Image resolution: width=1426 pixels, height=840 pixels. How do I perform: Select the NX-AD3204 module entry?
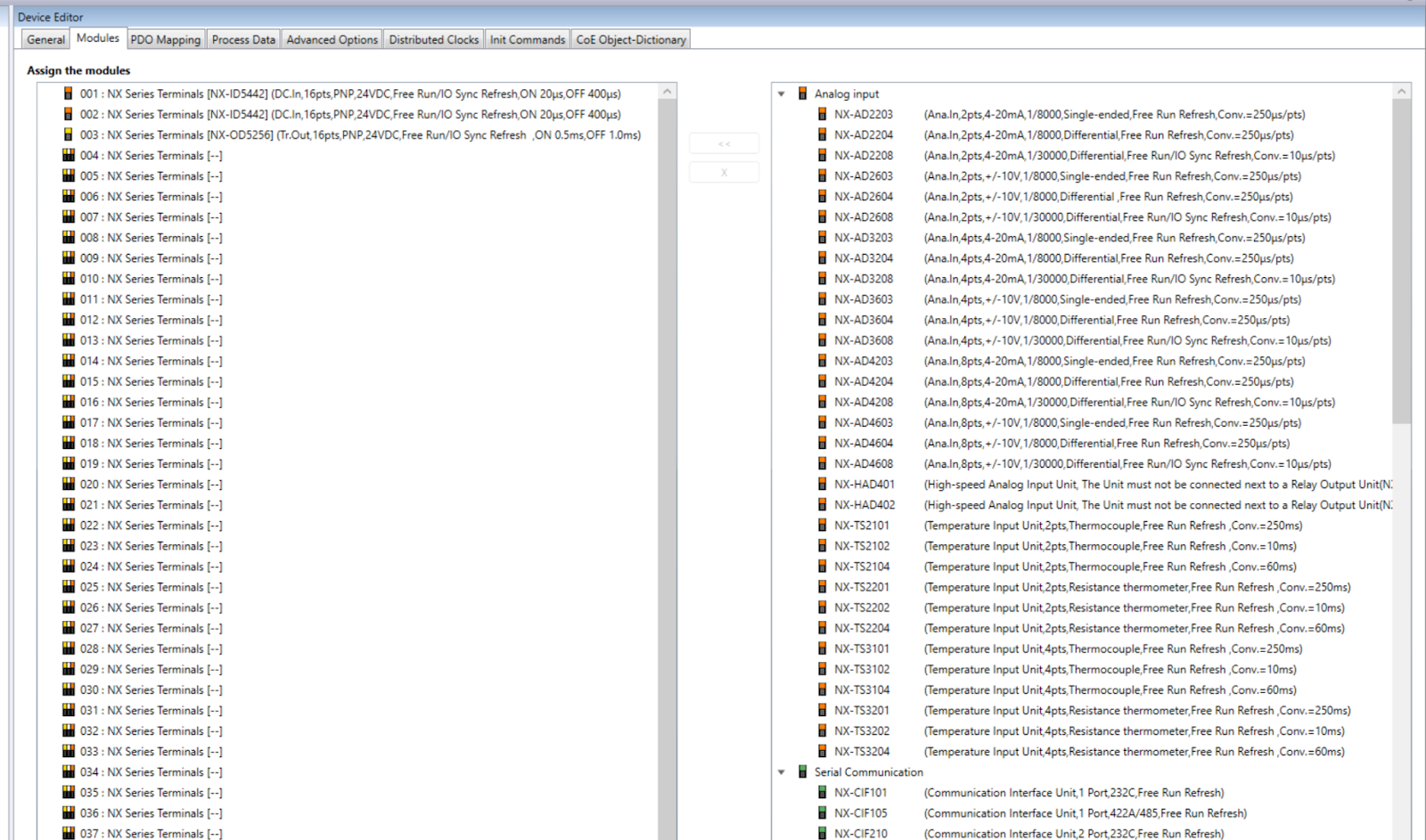1063,258
